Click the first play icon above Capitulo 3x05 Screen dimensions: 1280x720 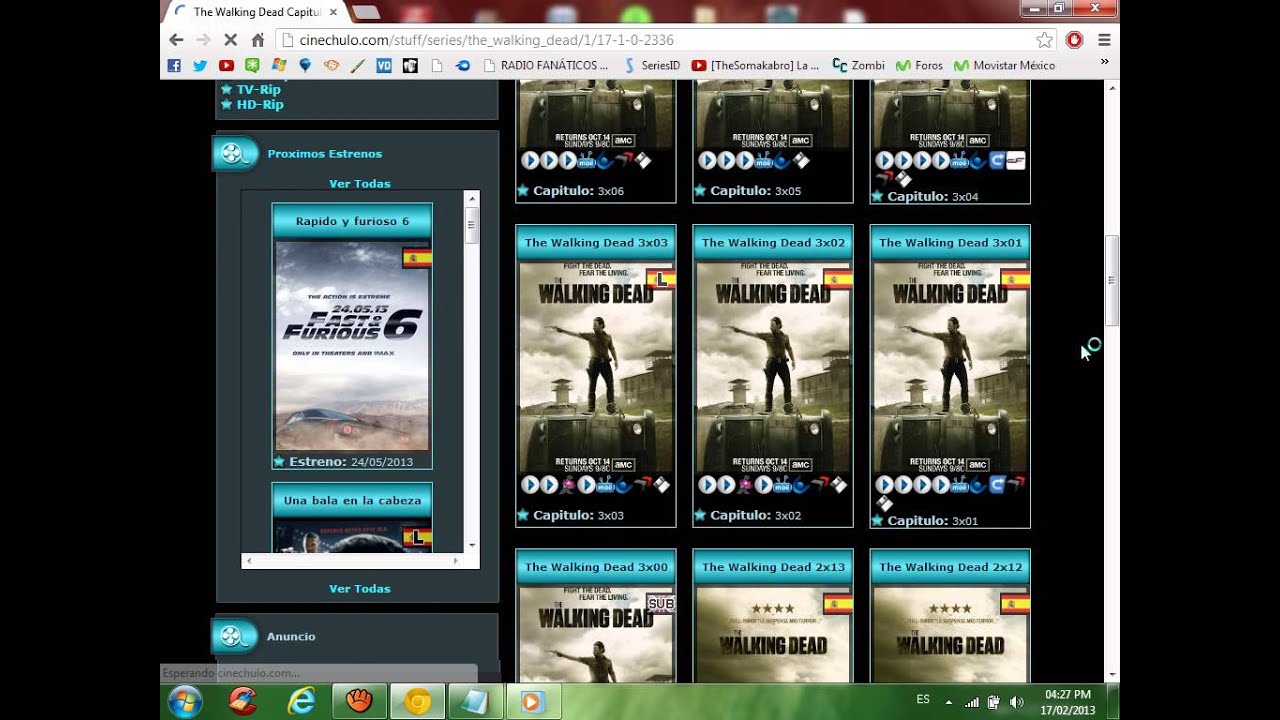pos(707,160)
